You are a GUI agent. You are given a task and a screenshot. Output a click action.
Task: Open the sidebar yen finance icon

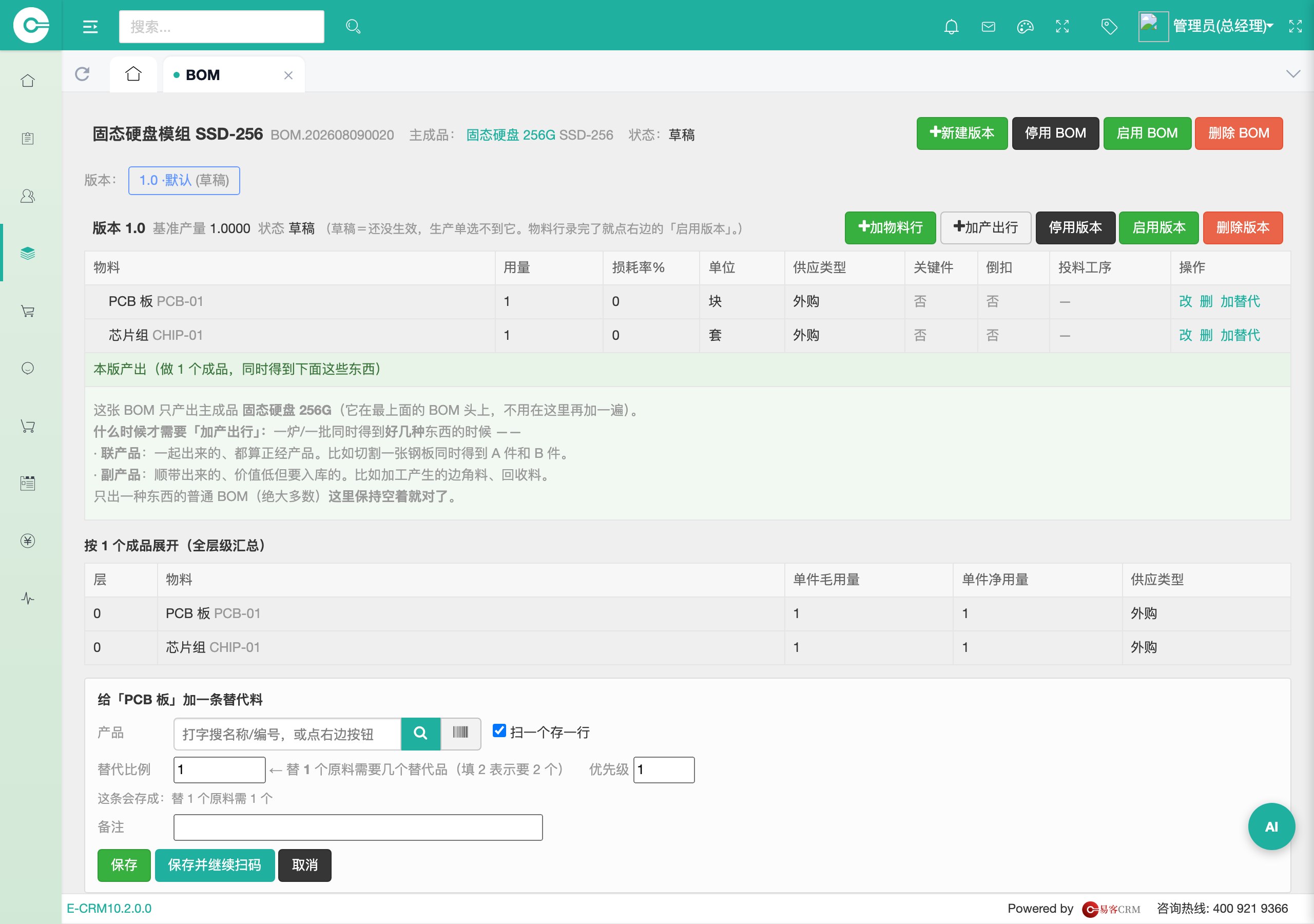coord(28,541)
